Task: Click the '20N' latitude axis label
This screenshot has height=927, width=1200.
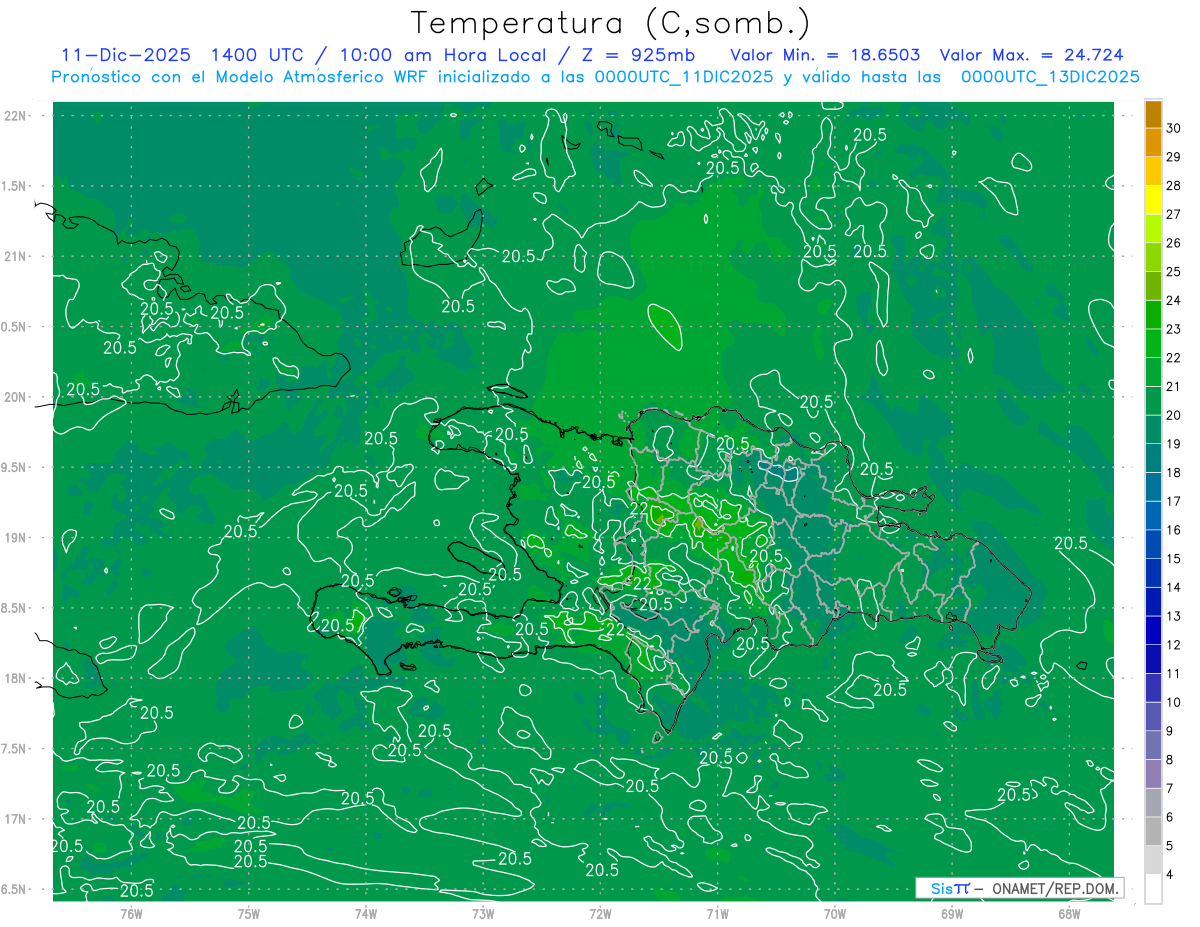Action: [x=16, y=397]
